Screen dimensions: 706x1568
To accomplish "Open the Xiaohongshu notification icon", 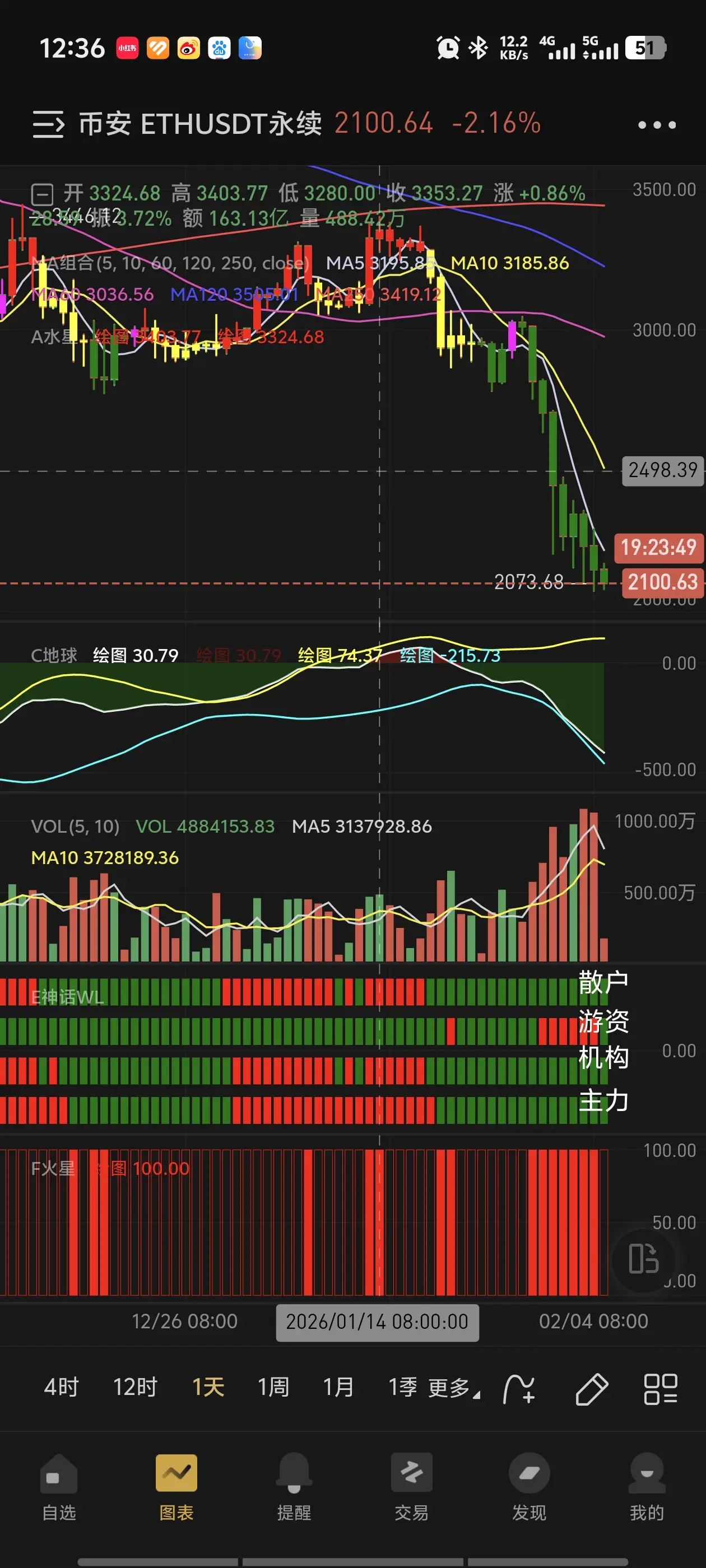I will [127, 48].
